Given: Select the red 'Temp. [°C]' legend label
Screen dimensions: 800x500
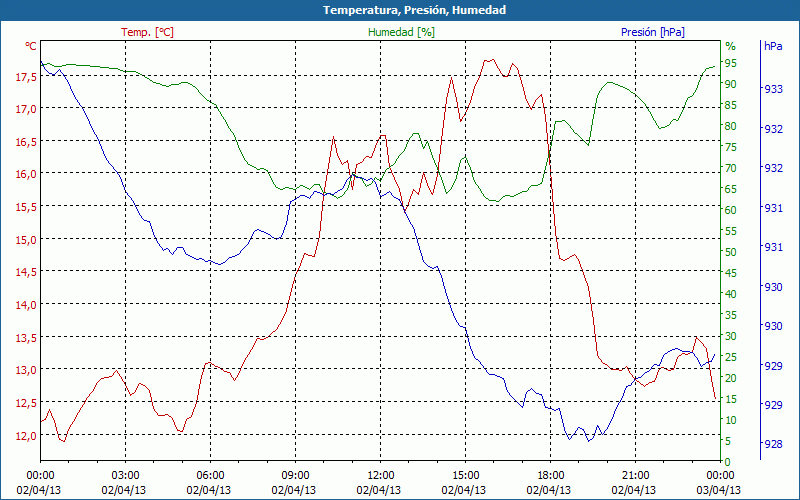Looking at the screenshot, I should [147, 32].
